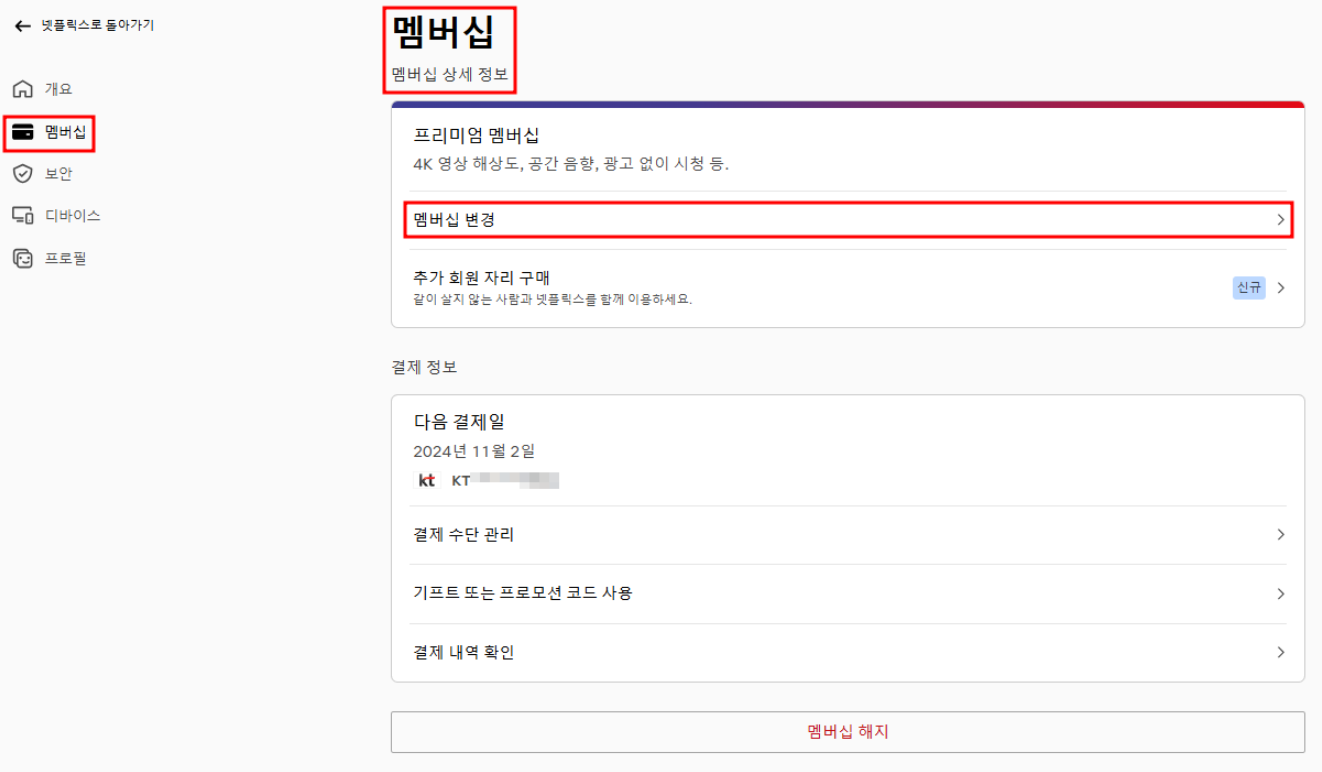Click the 멤버십 해지 button
The height and width of the screenshot is (772, 1322).
click(848, 732)
